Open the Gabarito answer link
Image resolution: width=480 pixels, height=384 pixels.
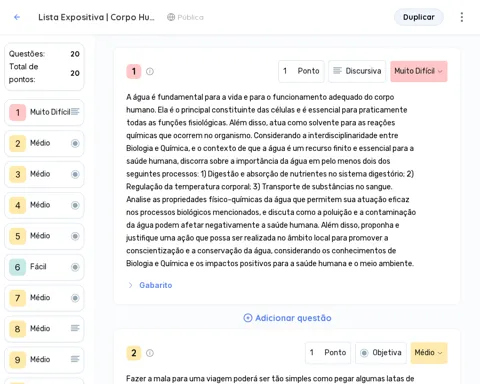(156, 285)
